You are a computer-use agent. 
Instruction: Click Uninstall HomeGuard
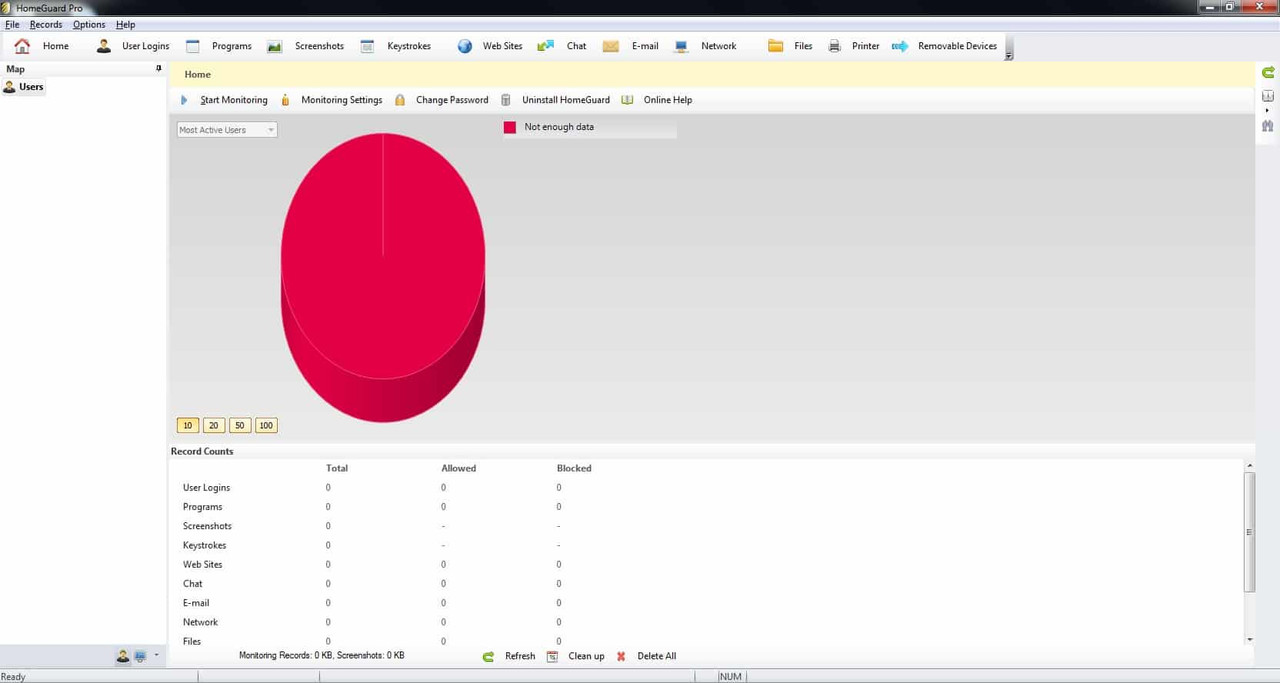[x=566, y=100]
